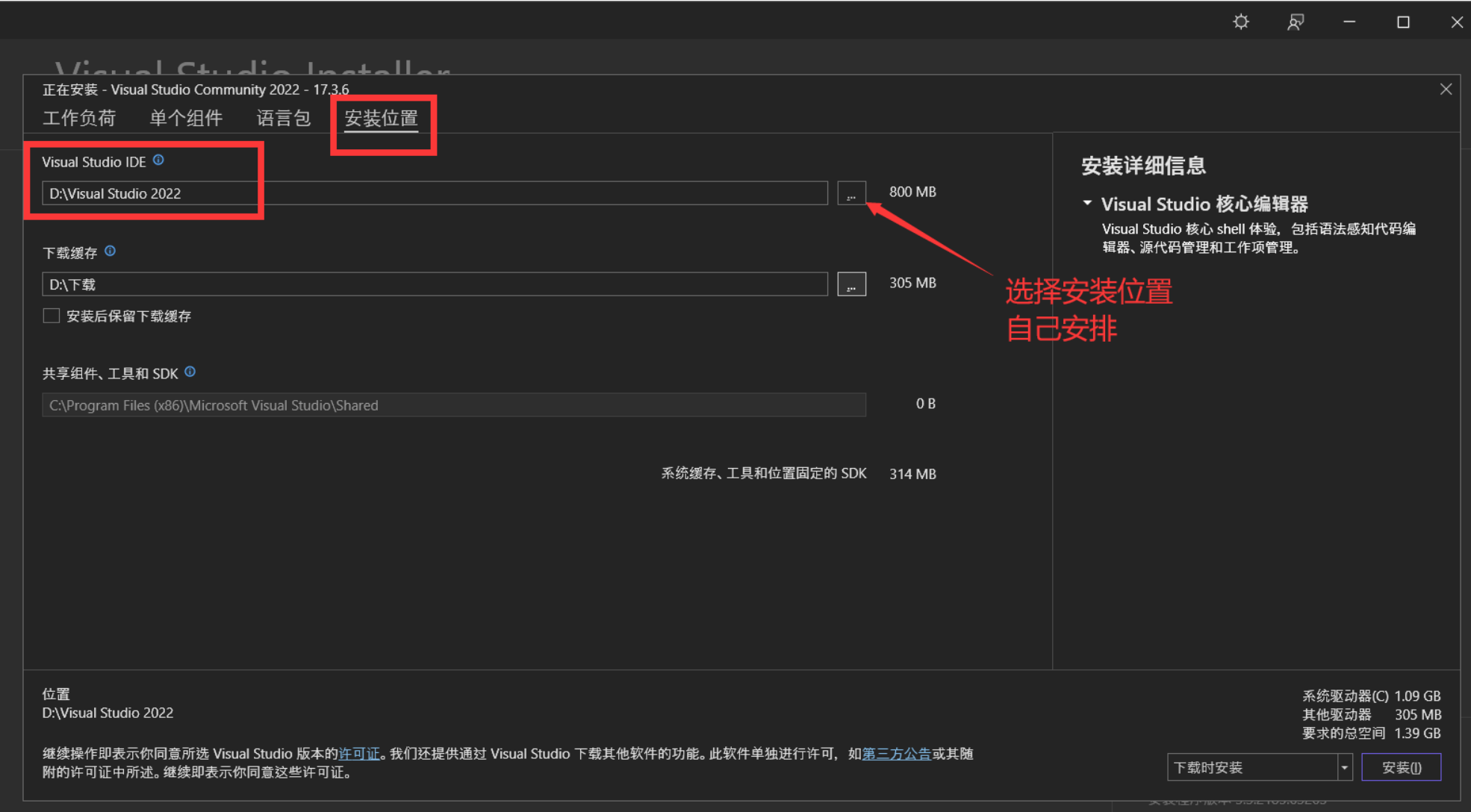Switch to 语言包 tab
1471x812 pixels.
tap(284, 118)
